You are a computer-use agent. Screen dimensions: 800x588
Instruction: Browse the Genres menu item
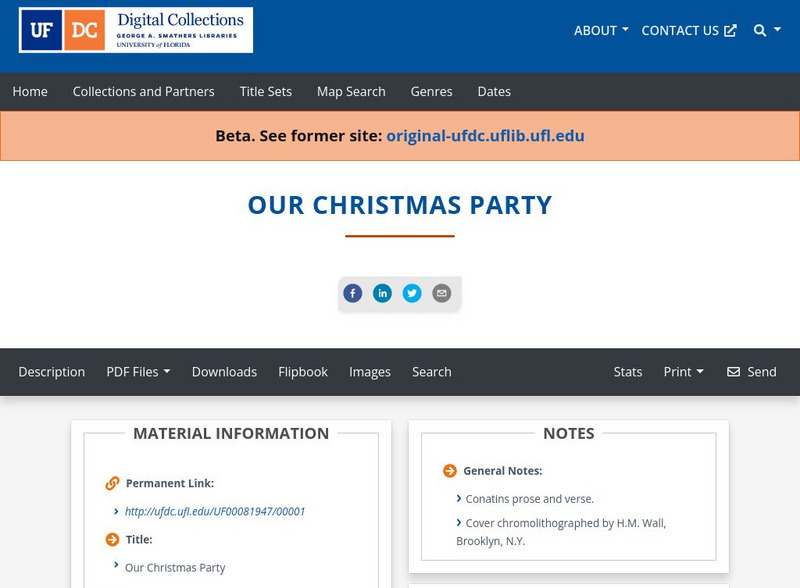tap(431, 92)
